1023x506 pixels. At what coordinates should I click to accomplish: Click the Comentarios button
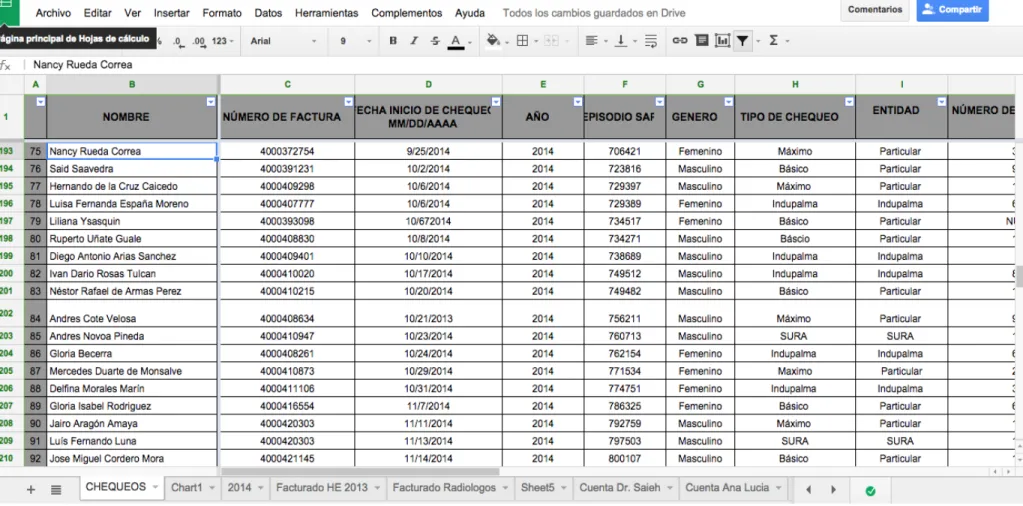pos(875,10)
